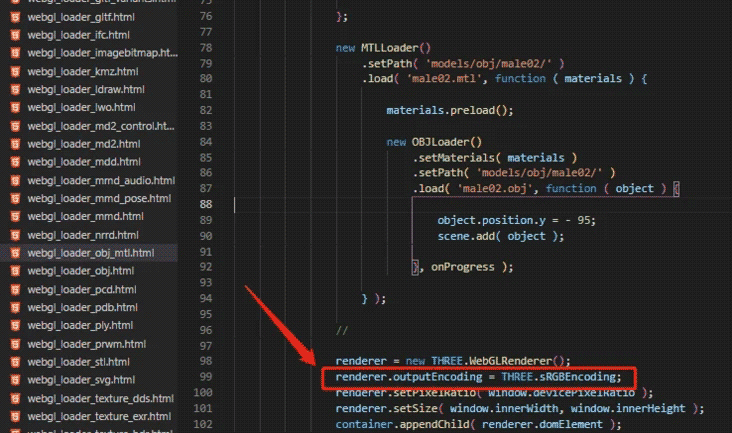Click HTML5 icon beside webgl_loader_kmz.html
This screenshot has height=433, width=732.
click(15, 71)
